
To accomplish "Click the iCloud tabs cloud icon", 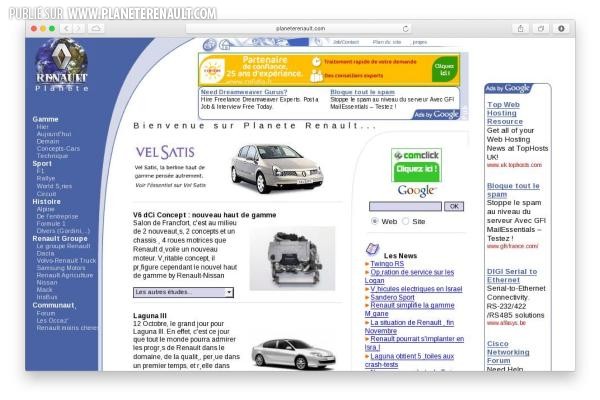I will click(x=96, y=29).
